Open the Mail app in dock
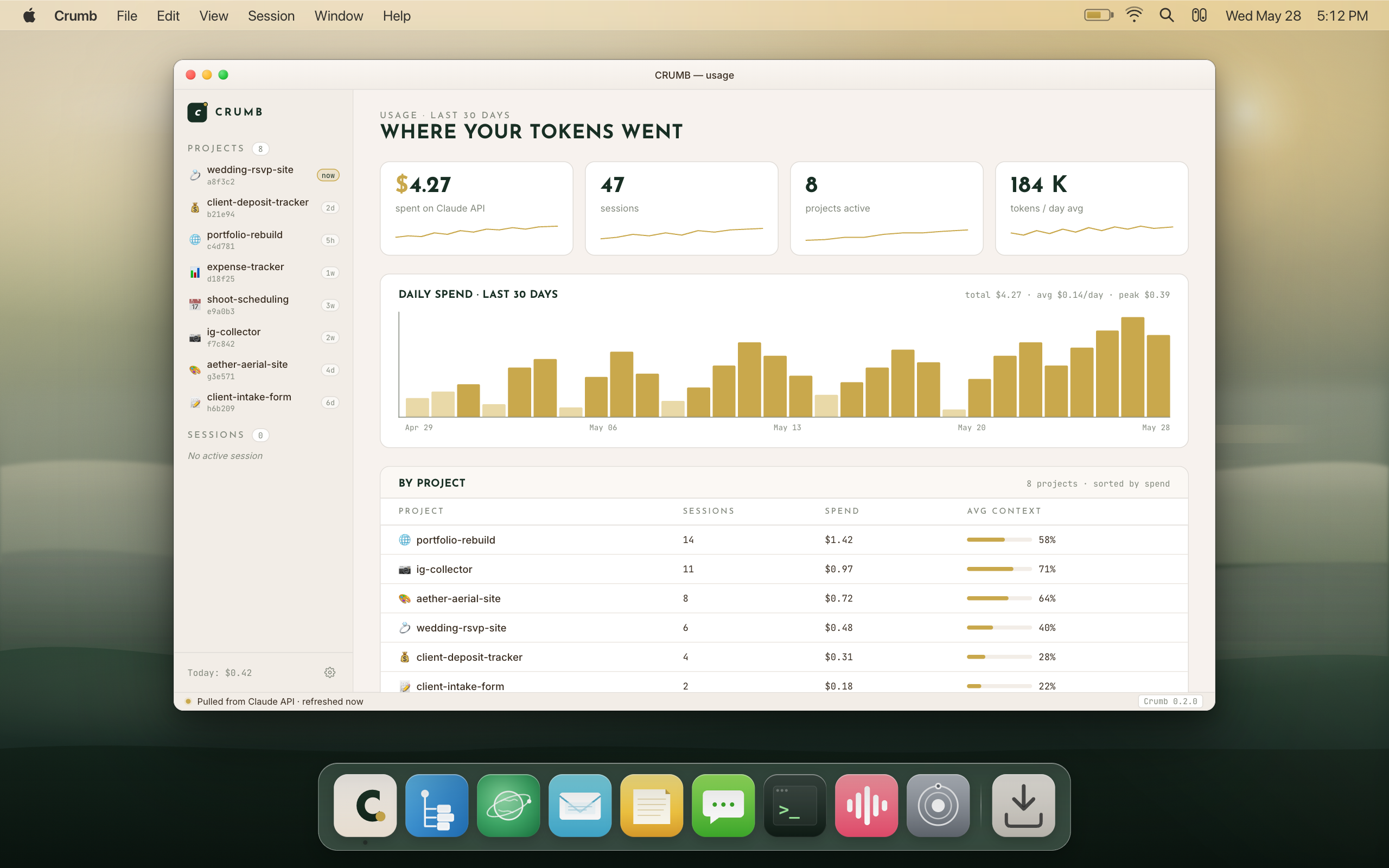1389x868 pixels. pyautogui.click(x=579, y=805)
